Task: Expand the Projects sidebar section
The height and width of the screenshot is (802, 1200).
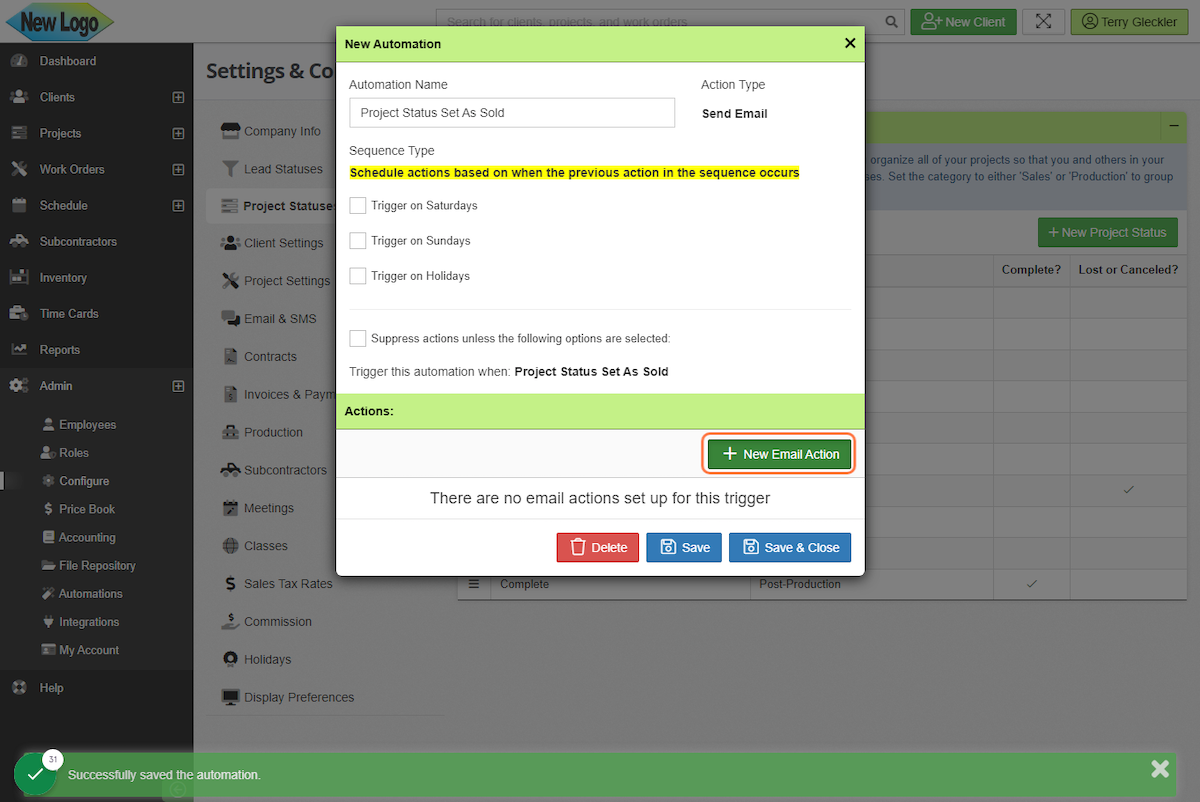Action: point(178,133)
